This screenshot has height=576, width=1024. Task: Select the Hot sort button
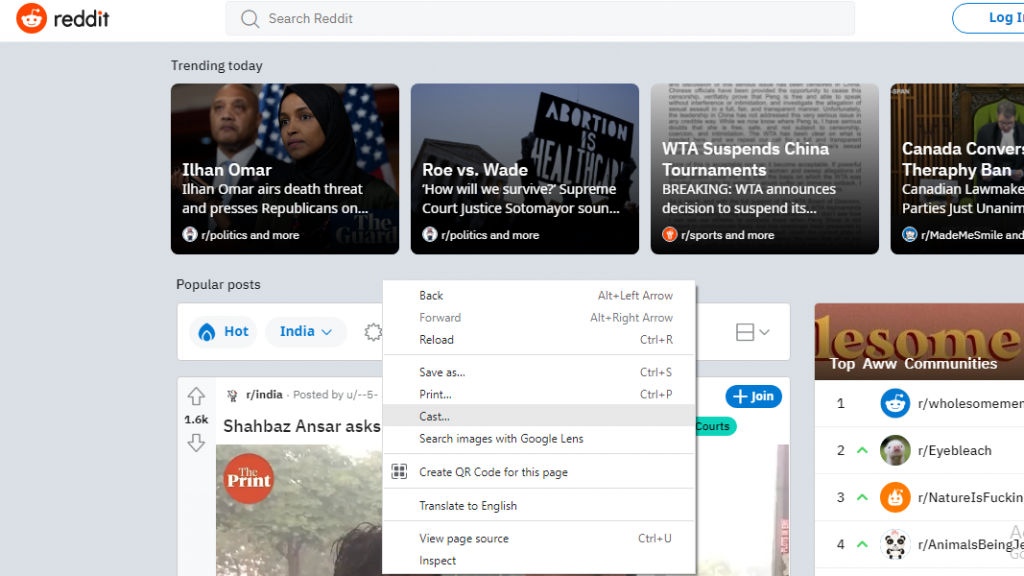(x=223, y=332)
